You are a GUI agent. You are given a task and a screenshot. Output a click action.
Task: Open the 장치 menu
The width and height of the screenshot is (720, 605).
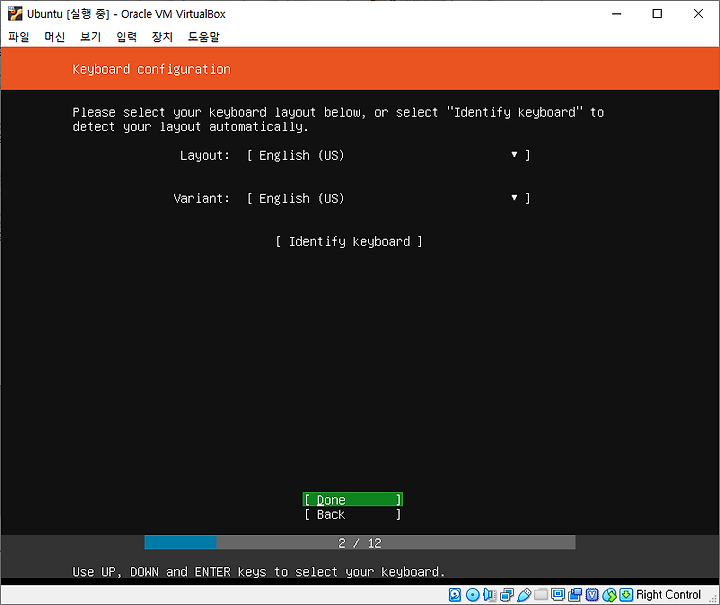162,37
